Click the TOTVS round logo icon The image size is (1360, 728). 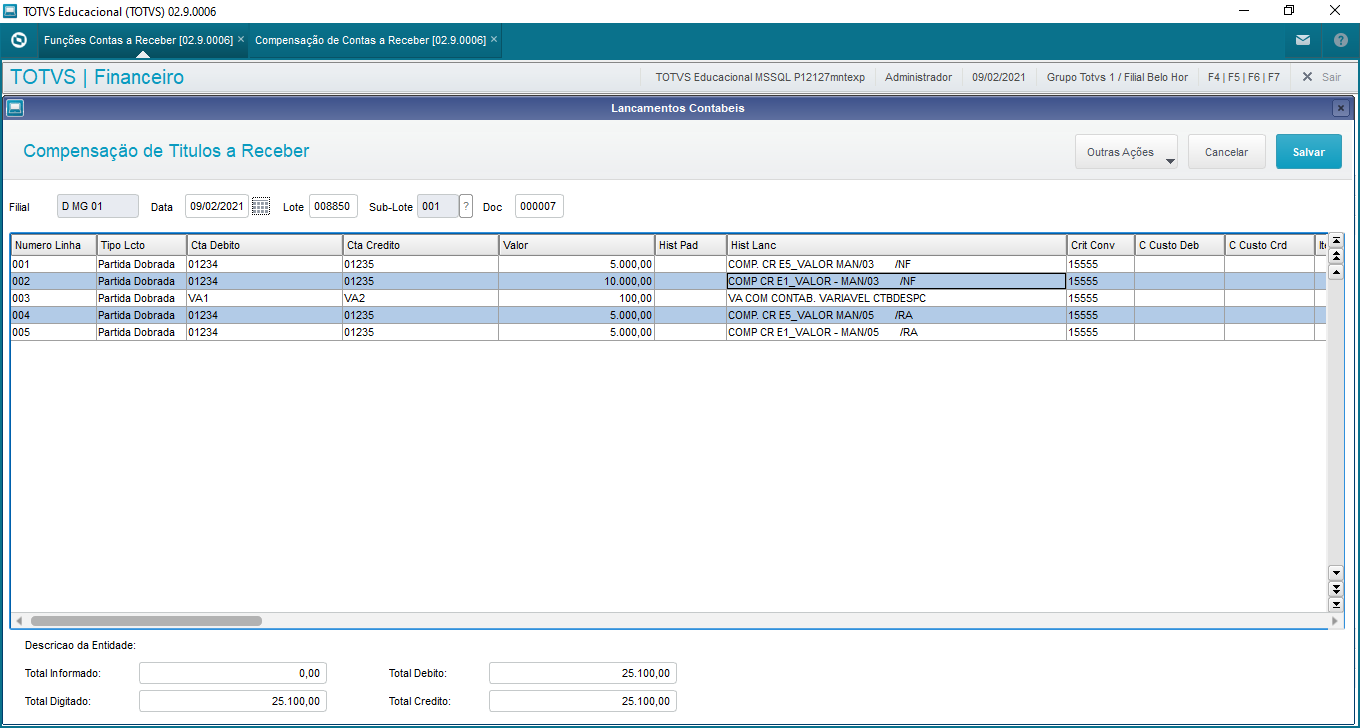point(19,40)
